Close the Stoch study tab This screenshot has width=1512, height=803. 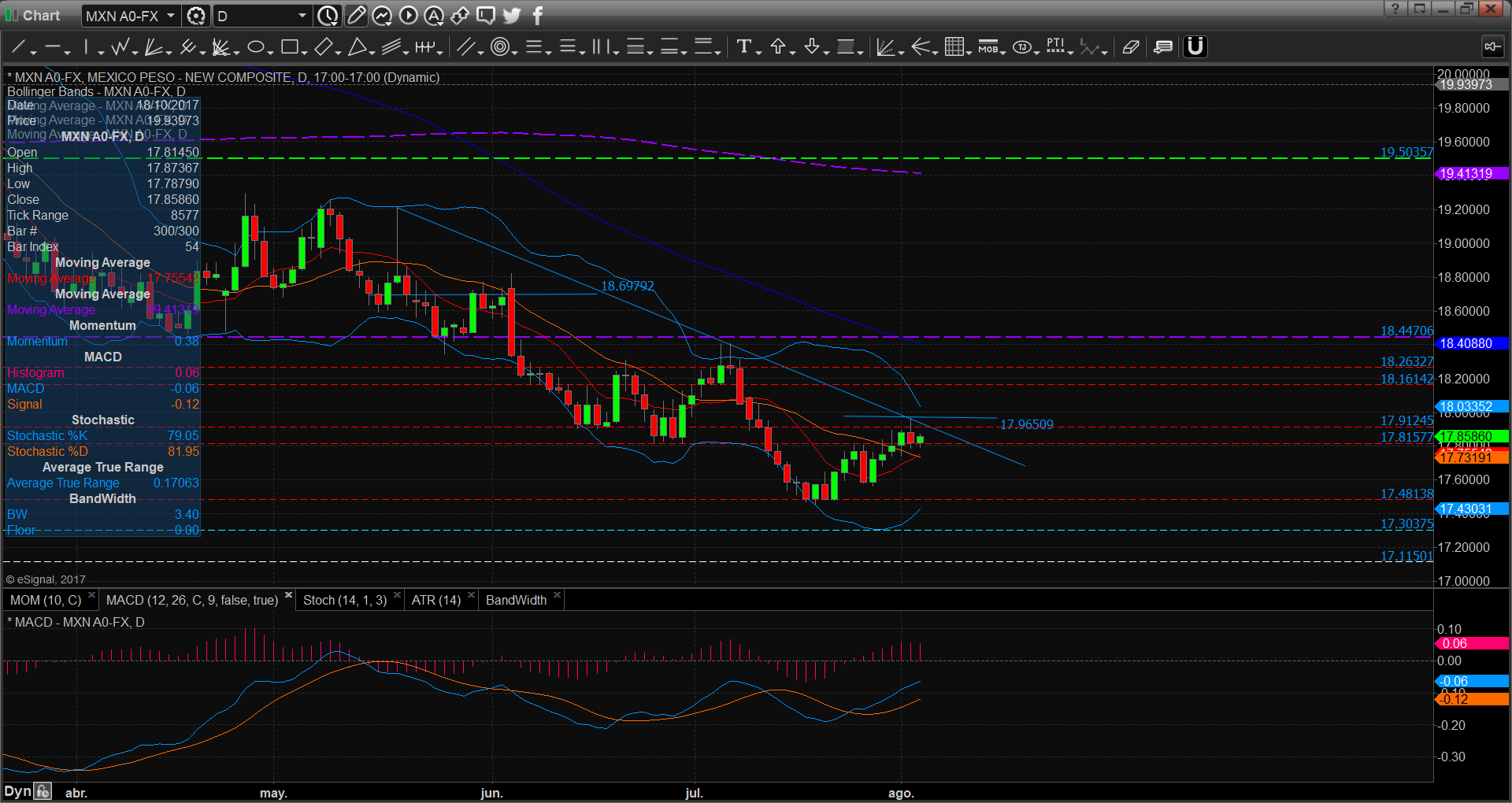397,595
